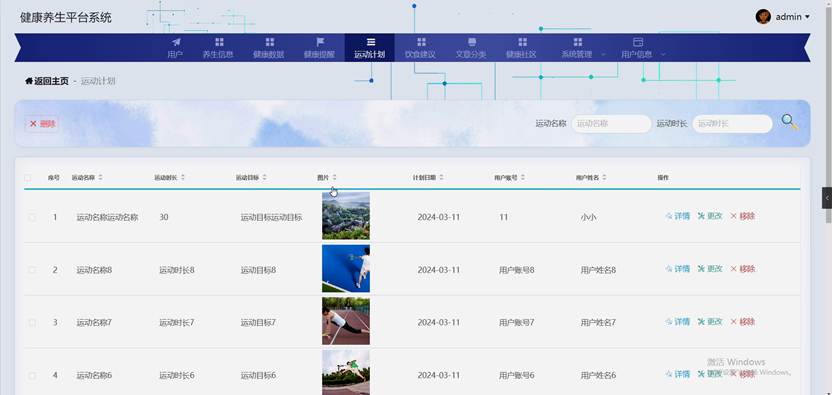Sort by 图片 column arrows
The image size is (832, 395).
pos(334,177)
